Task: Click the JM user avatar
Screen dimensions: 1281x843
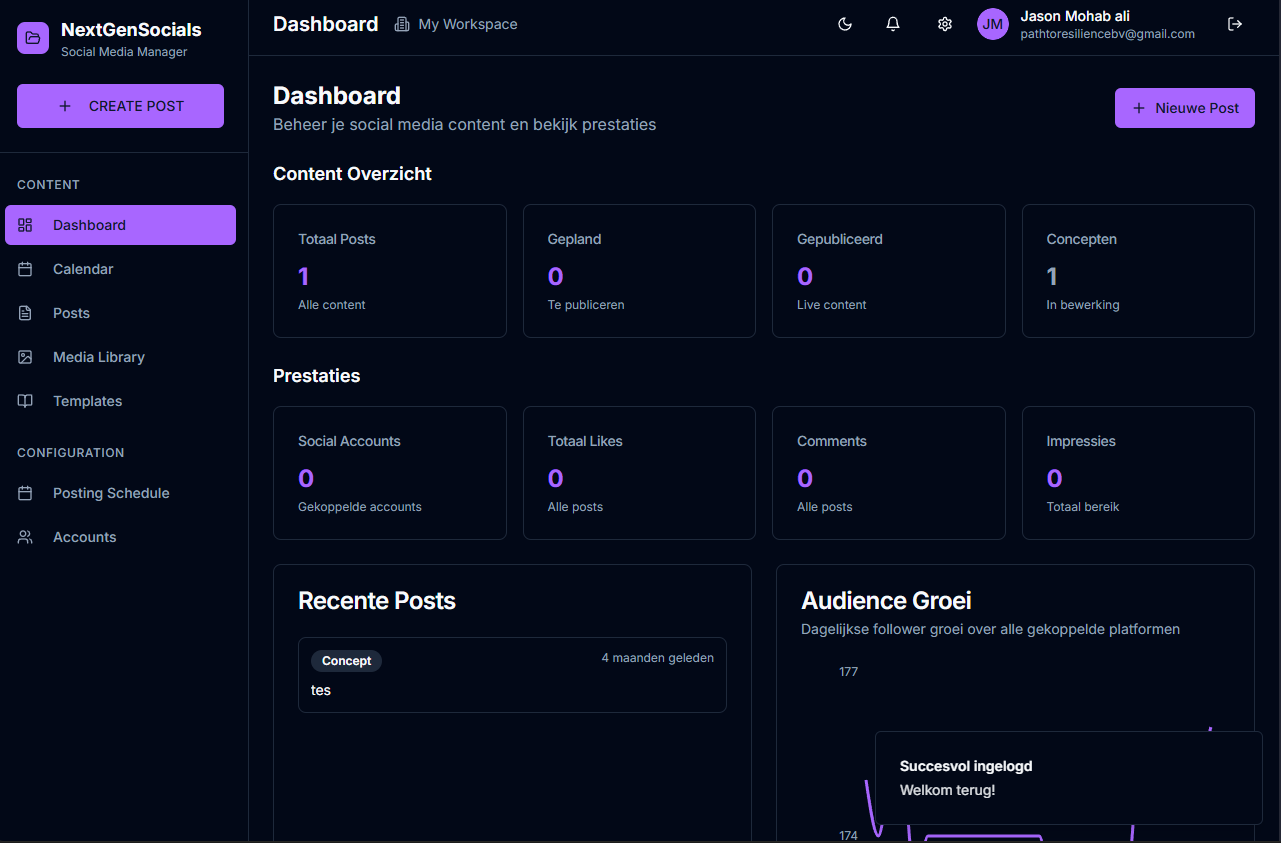Action: pos(992,24)
